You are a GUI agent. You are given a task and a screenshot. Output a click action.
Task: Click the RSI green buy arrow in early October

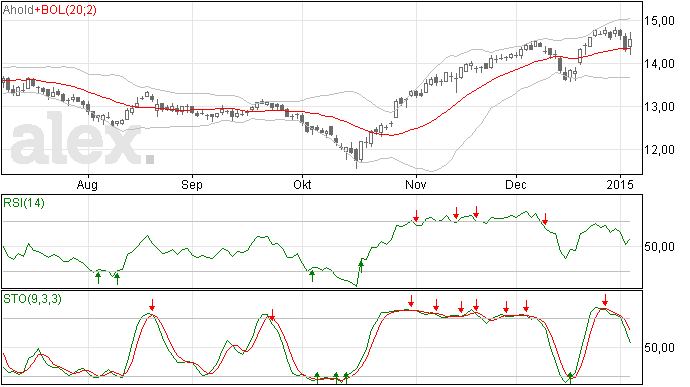pos(312,276)
